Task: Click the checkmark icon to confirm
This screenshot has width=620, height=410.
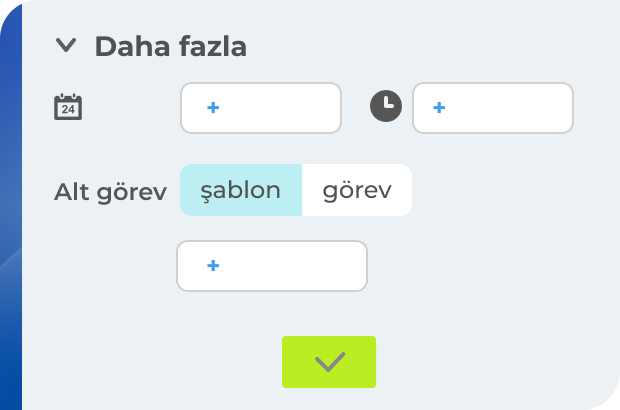Action: click(x=329, y=362)
